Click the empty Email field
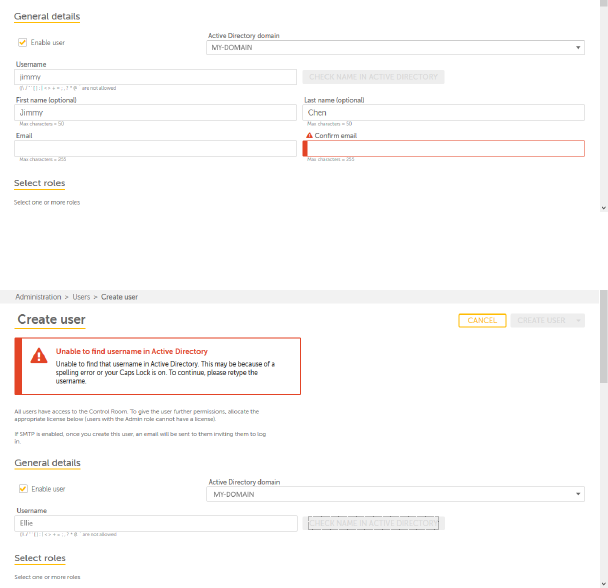 155,148
